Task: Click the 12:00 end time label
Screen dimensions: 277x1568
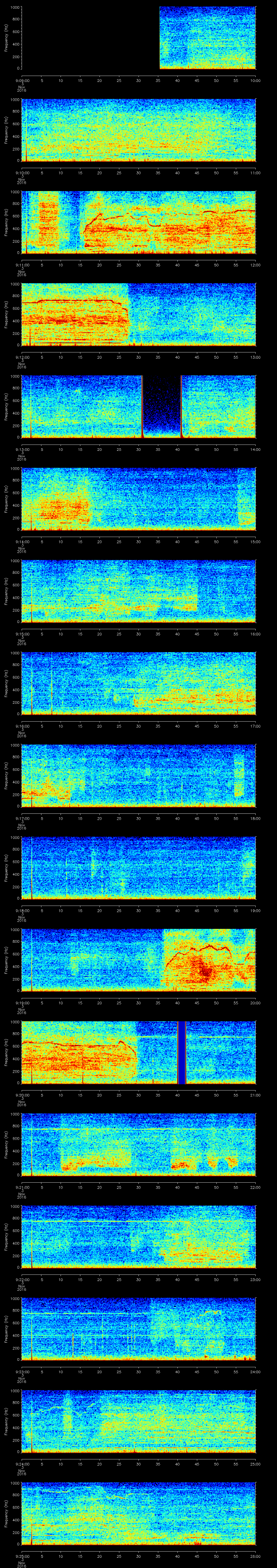Action: [x=255, y=265]
